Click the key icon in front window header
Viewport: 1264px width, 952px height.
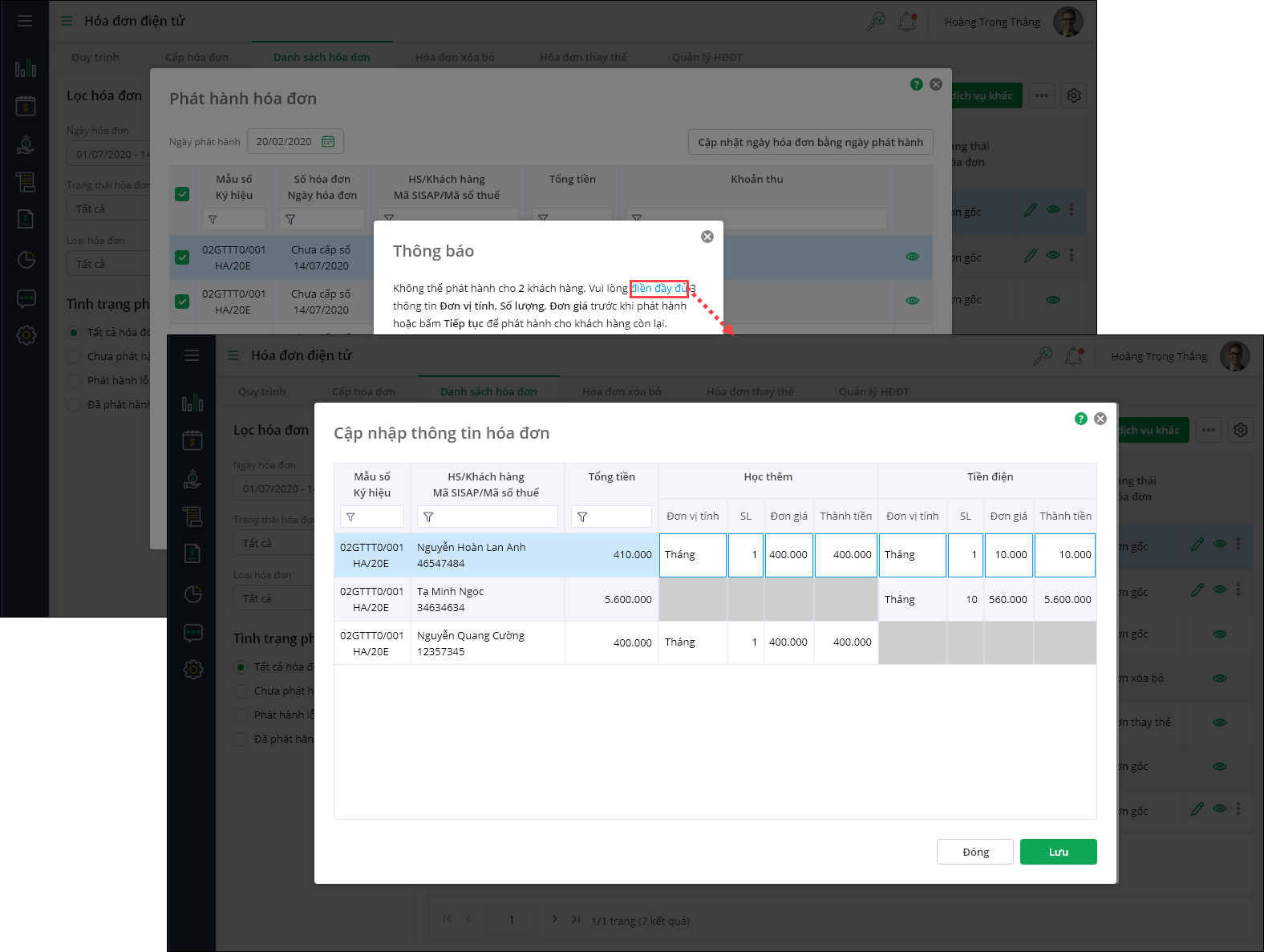pos(1043,356)
